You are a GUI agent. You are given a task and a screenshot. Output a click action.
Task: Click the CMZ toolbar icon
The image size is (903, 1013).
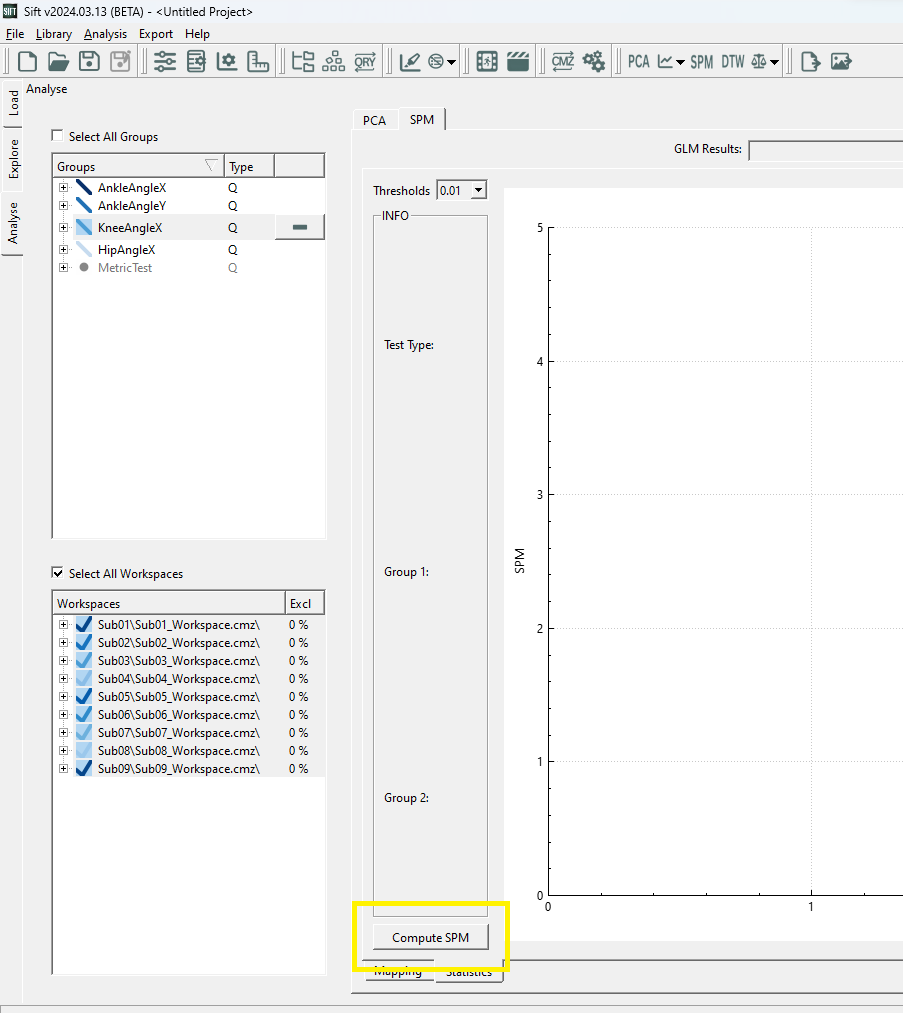(563, 61)
